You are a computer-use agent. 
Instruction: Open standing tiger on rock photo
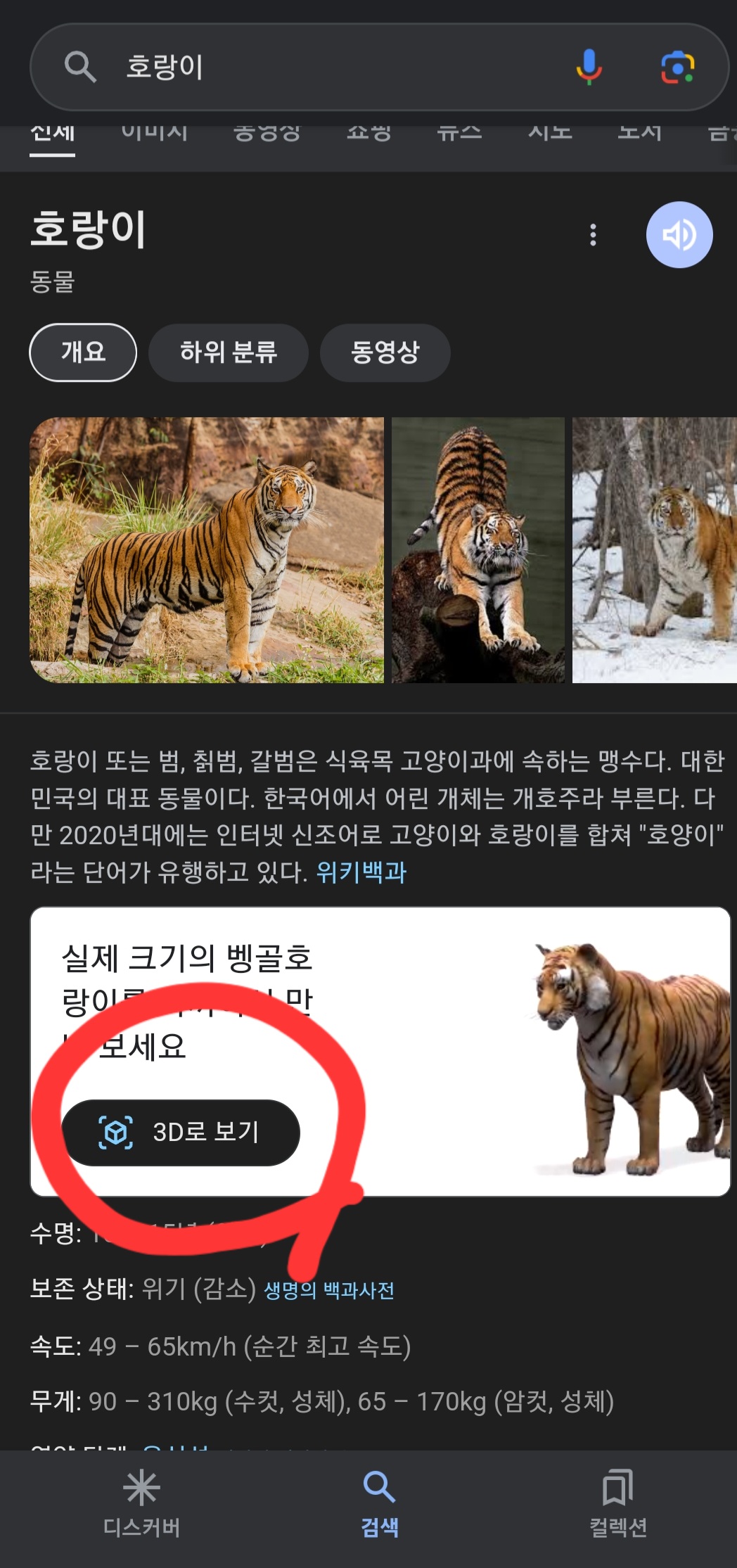(x=207, y=550)
